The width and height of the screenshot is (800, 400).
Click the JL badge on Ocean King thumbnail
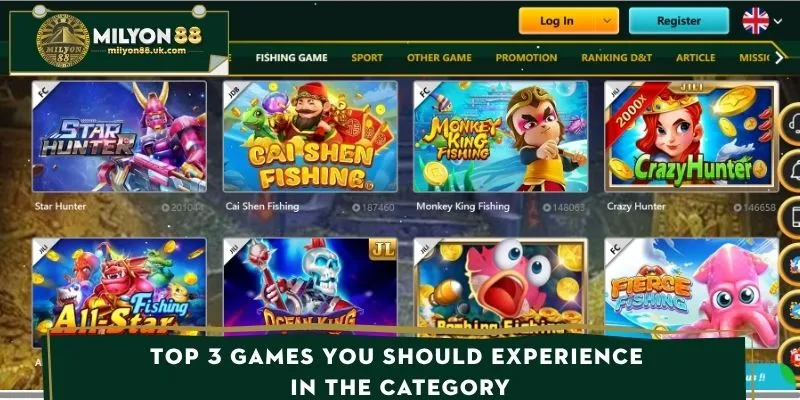(x=383, y=249)
